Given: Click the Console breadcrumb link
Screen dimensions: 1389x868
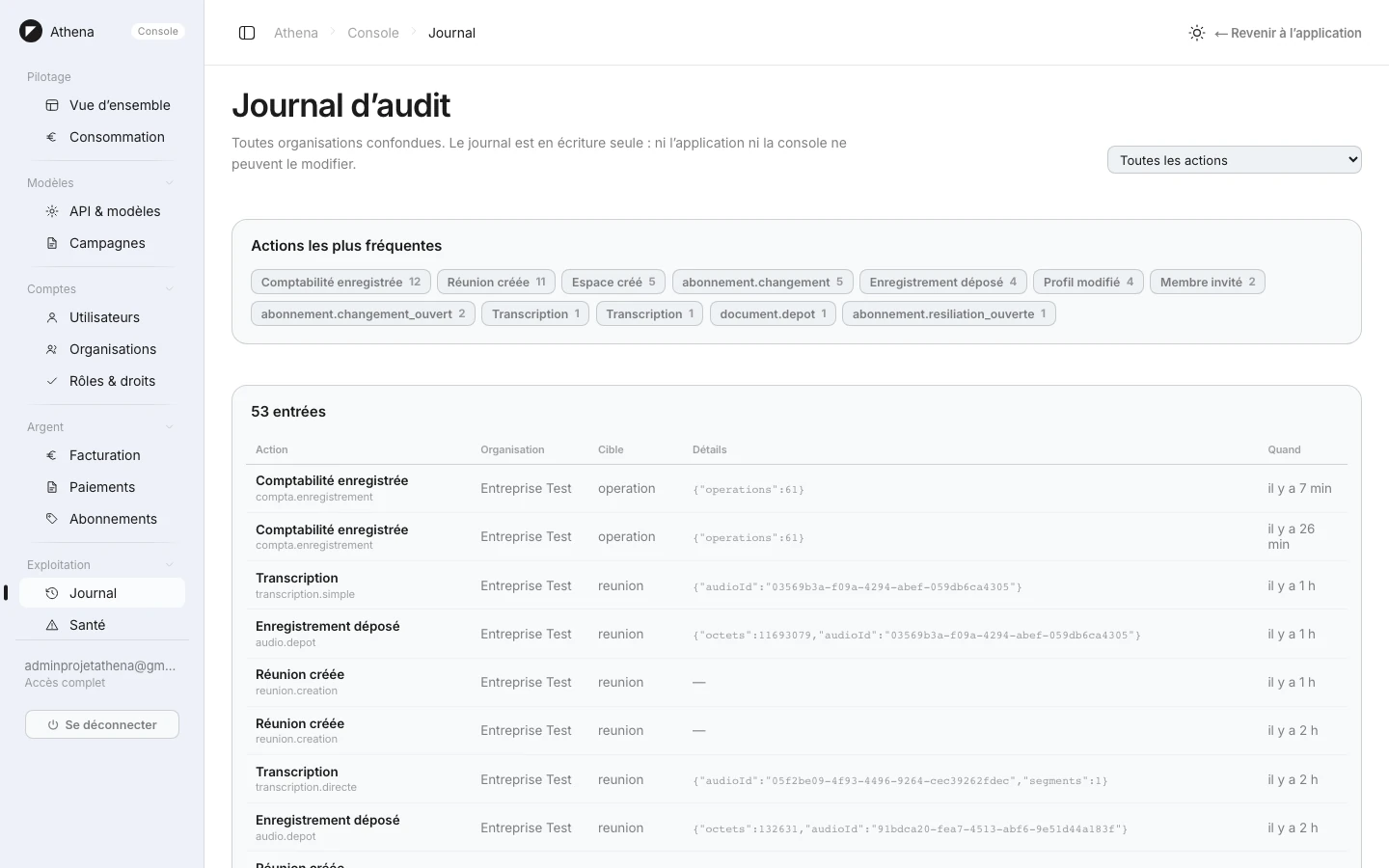Looking at the screenshot, I should point(373,33).
